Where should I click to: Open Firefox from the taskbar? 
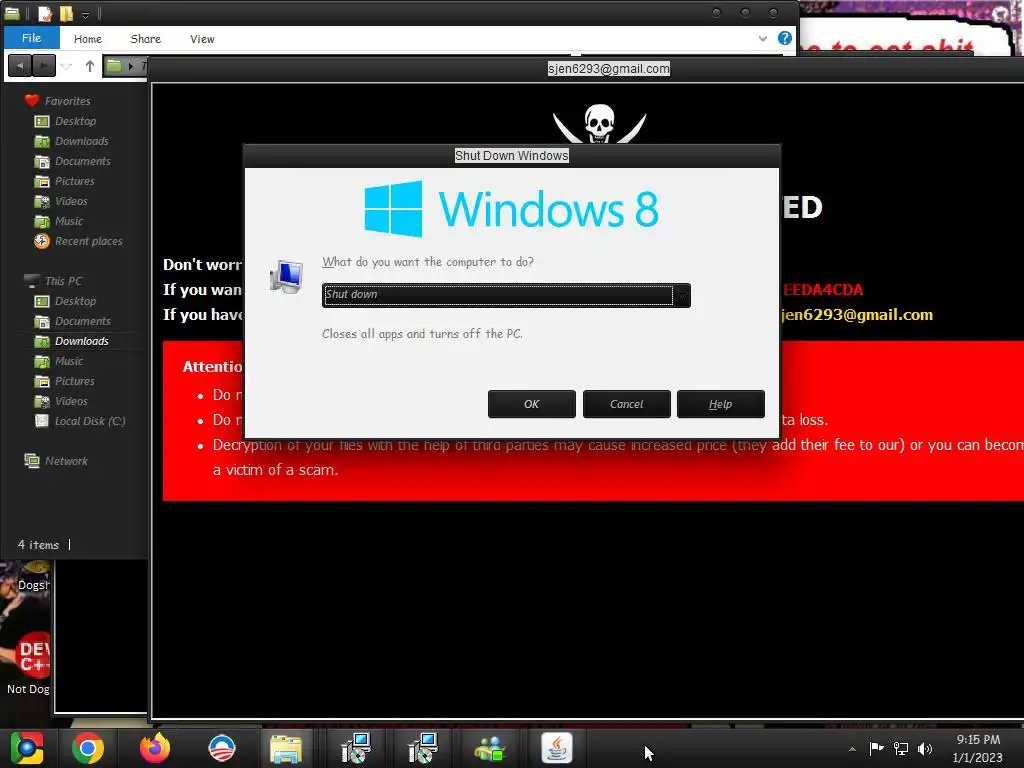155,748
